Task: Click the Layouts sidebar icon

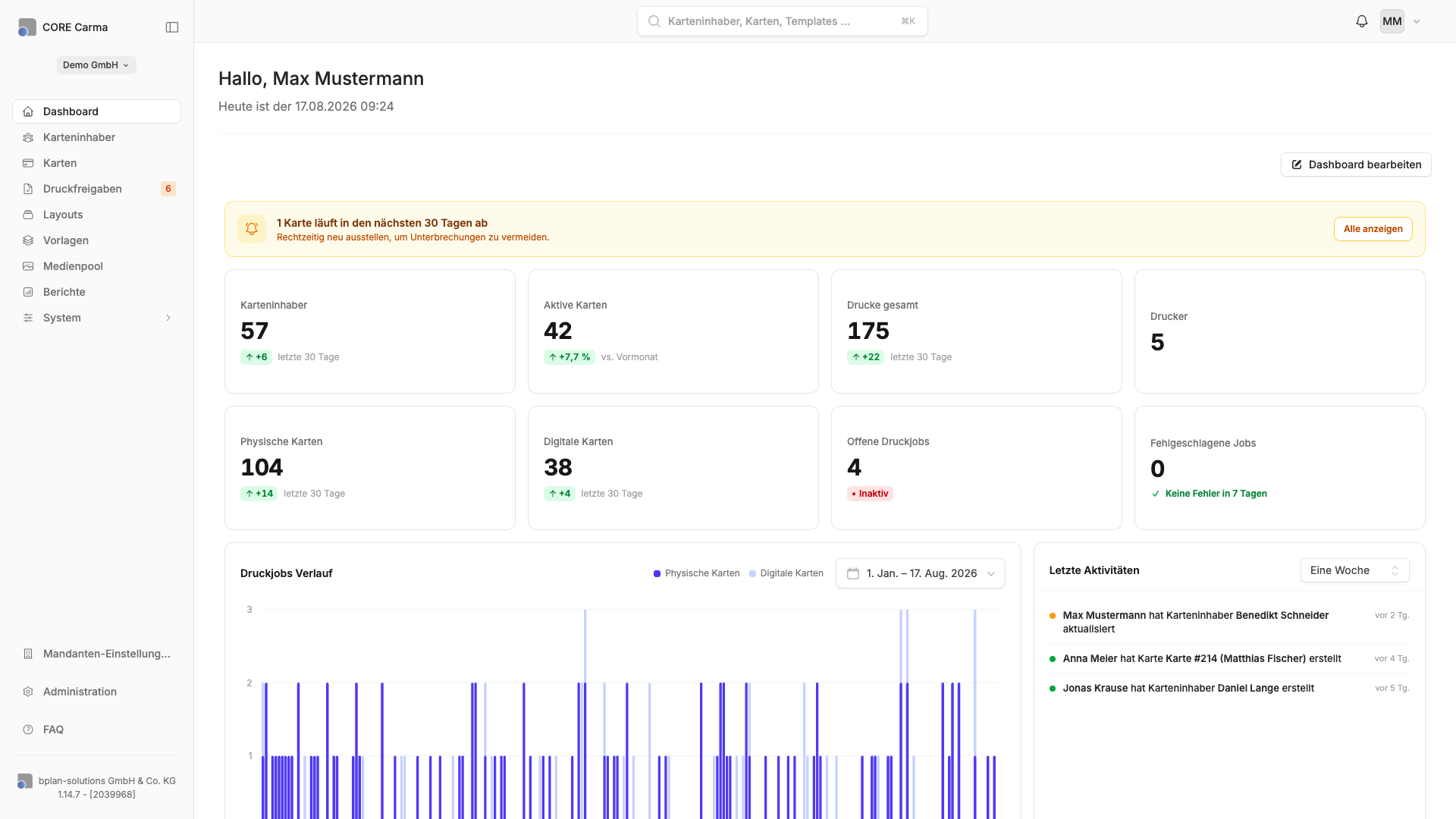Action: [x=28, y=215]
